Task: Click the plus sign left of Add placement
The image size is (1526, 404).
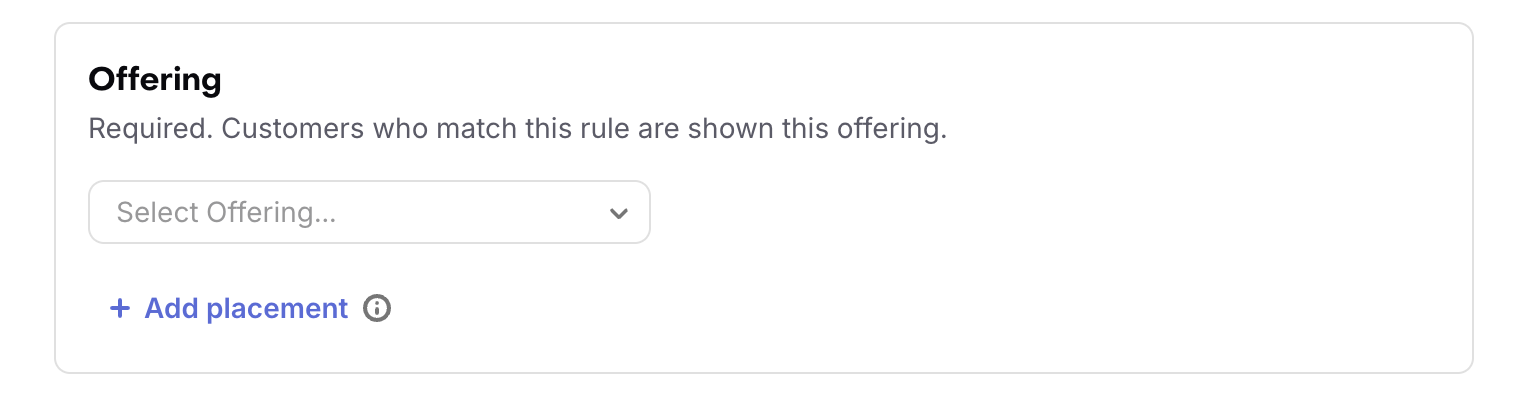Action: pos(120,309)
